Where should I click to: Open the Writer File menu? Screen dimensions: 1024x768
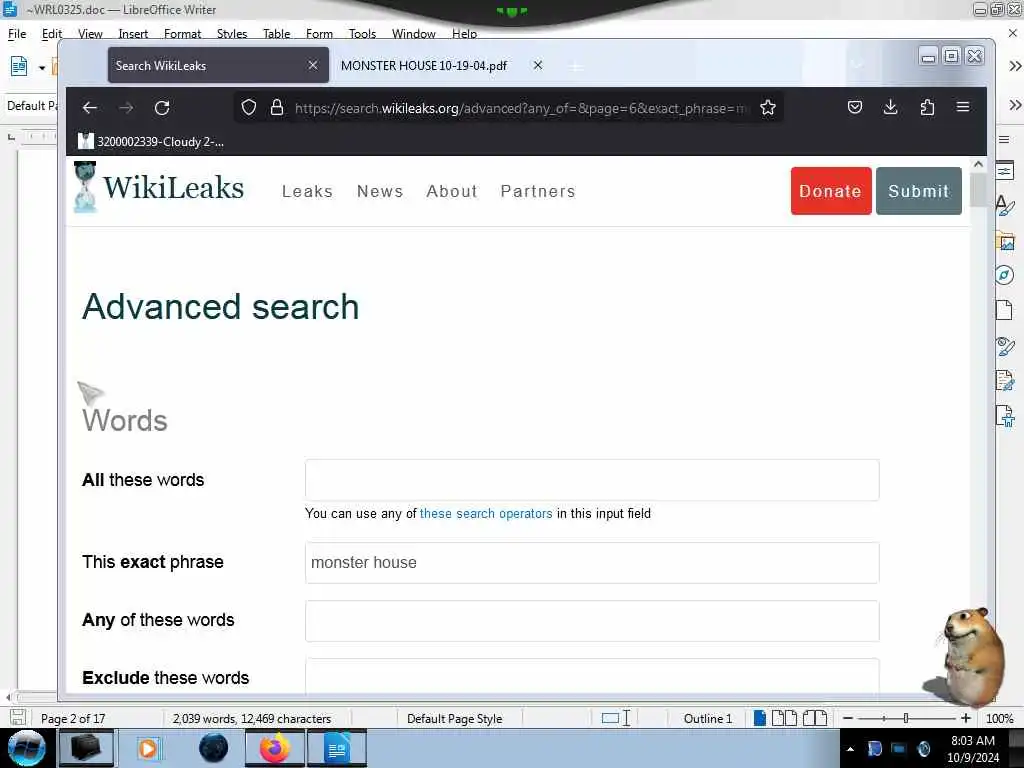(17, 34)
